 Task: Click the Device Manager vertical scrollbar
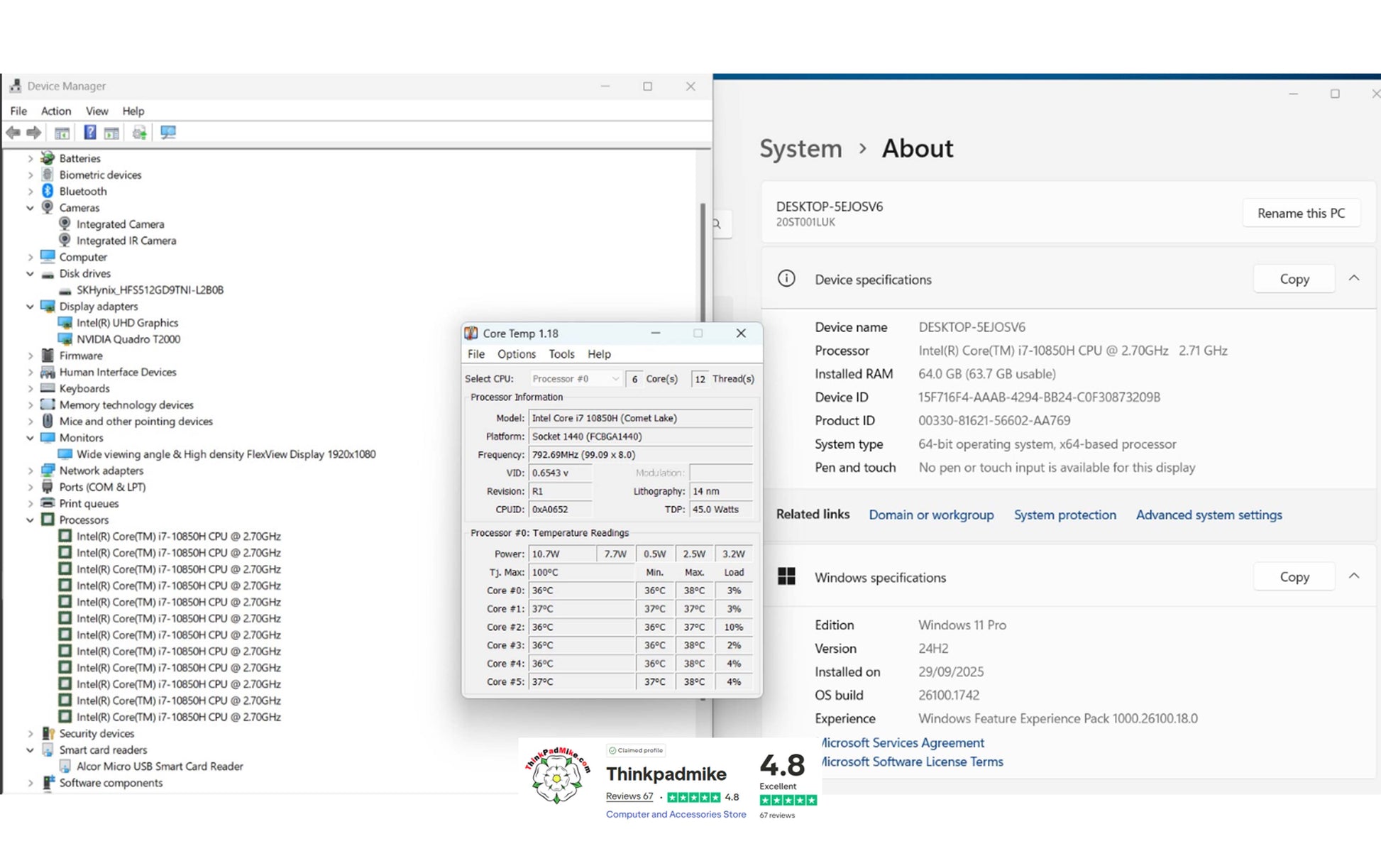pyautogui.click(x=703, y=263)
